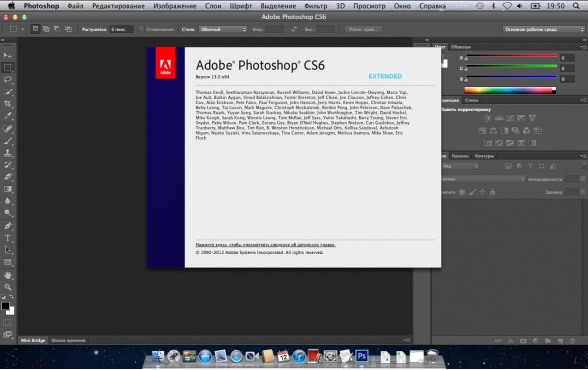The image size is (588, 370).
Task: Open the Фильтр menu
Action: coord(315,6)
